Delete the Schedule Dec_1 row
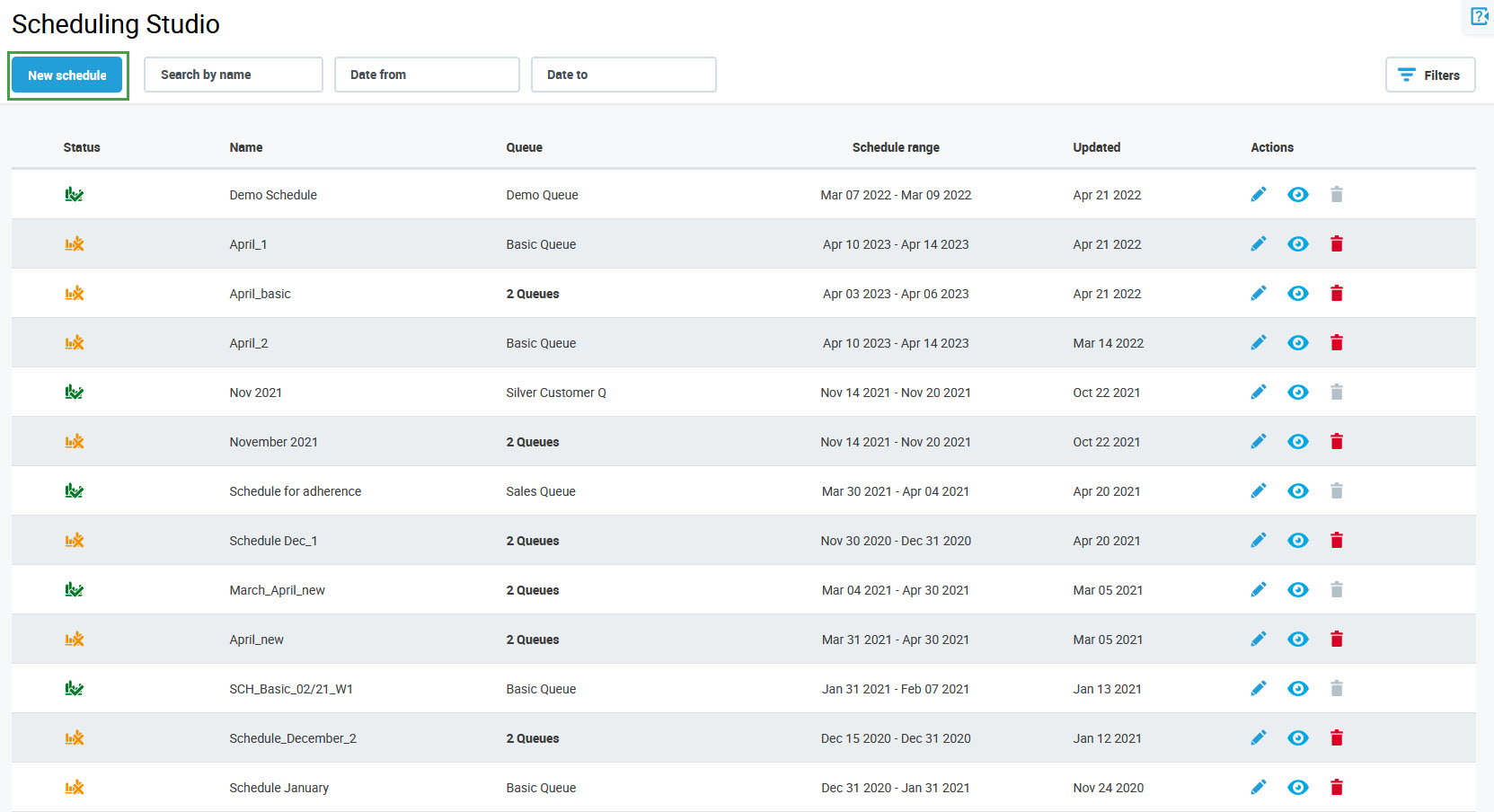 point(1336,541)
